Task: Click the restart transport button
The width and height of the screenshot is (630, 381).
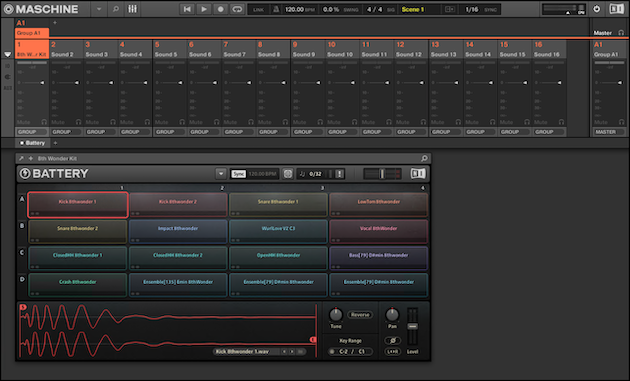Action: (x=187, y=9)
